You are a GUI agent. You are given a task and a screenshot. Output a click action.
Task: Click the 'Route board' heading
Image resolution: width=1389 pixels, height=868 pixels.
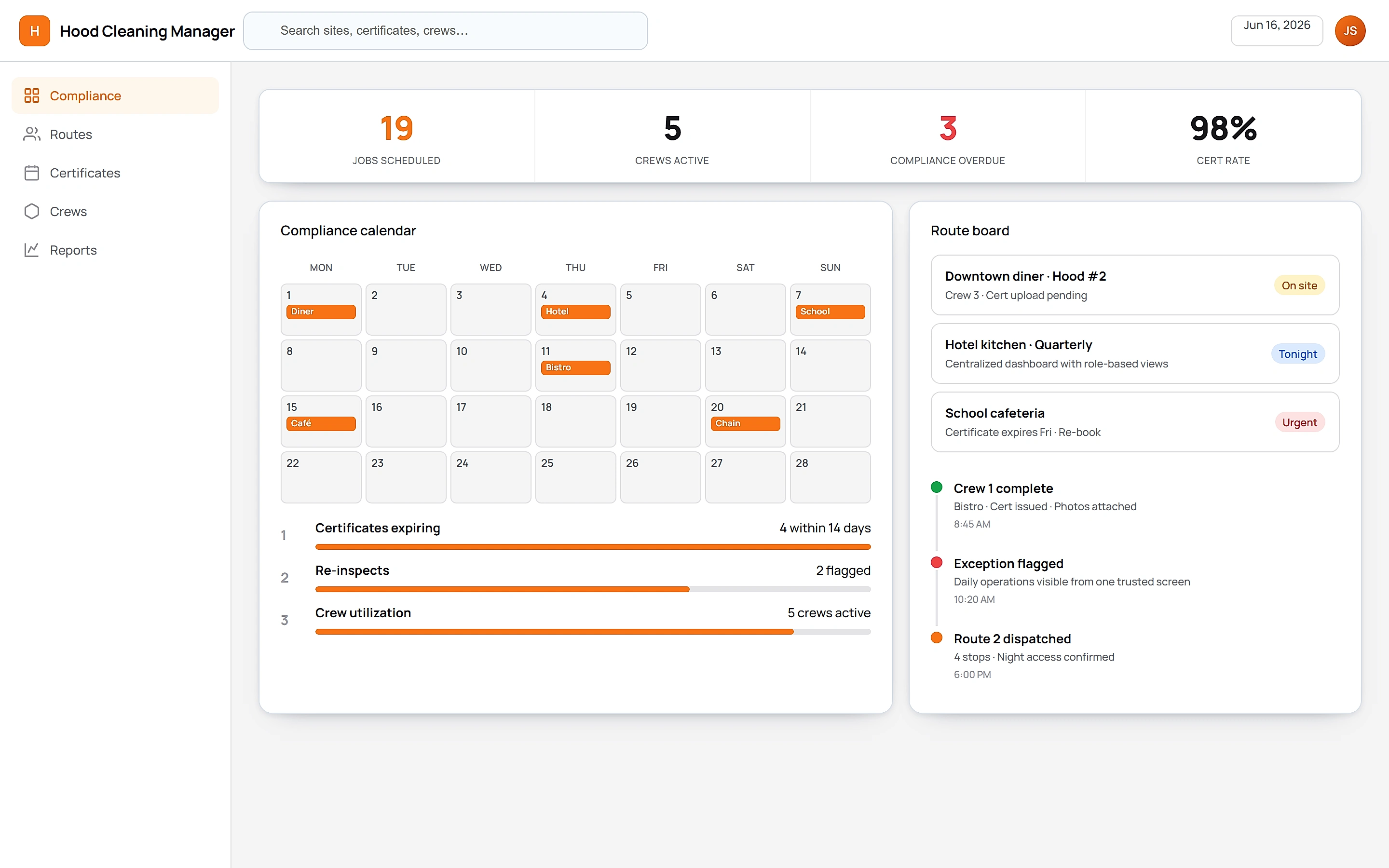pos(969,231)
